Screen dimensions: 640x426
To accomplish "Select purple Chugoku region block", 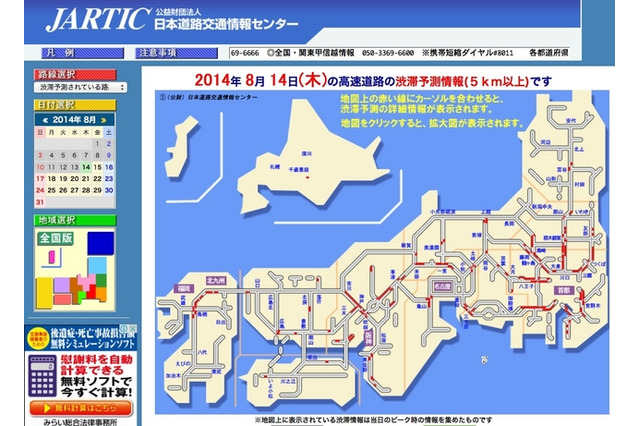I will [62, 285].
